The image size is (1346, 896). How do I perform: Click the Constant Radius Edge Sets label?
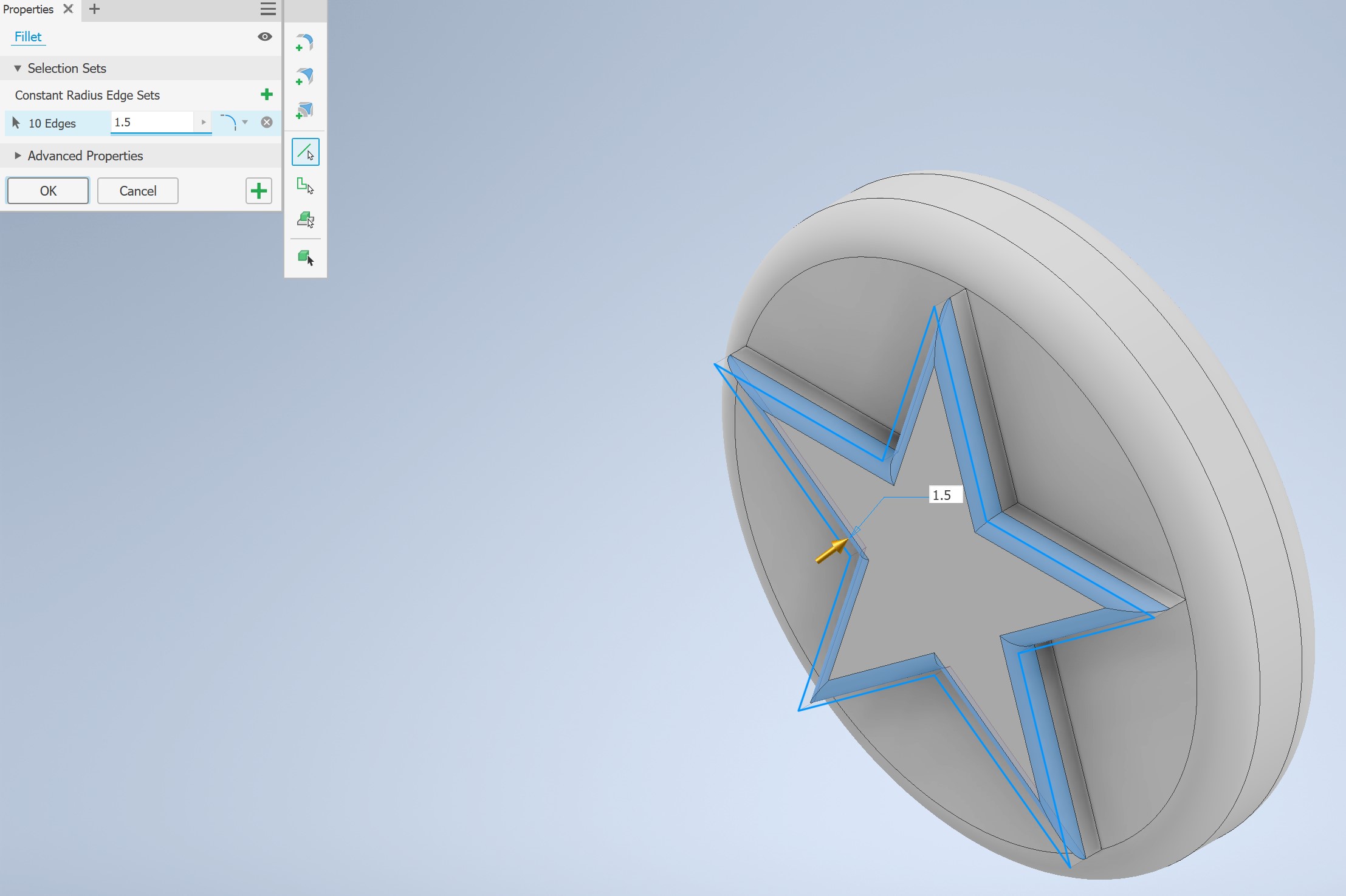(x=88, y=95)
